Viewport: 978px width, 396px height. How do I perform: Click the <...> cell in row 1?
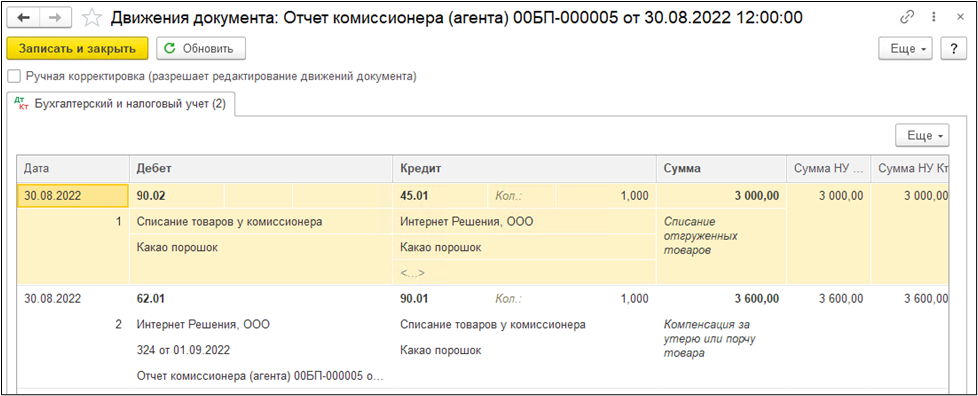[524, 273]
